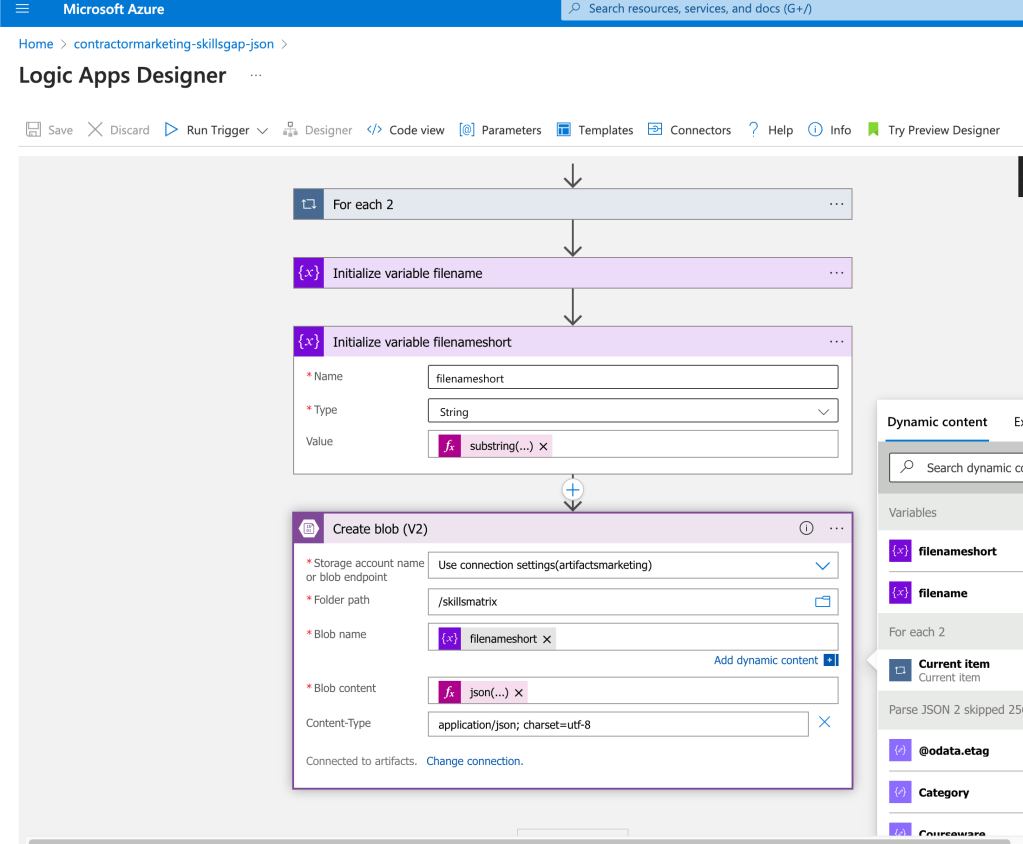
Task: Try the Preview Designer
Action: tap(934, 130)
